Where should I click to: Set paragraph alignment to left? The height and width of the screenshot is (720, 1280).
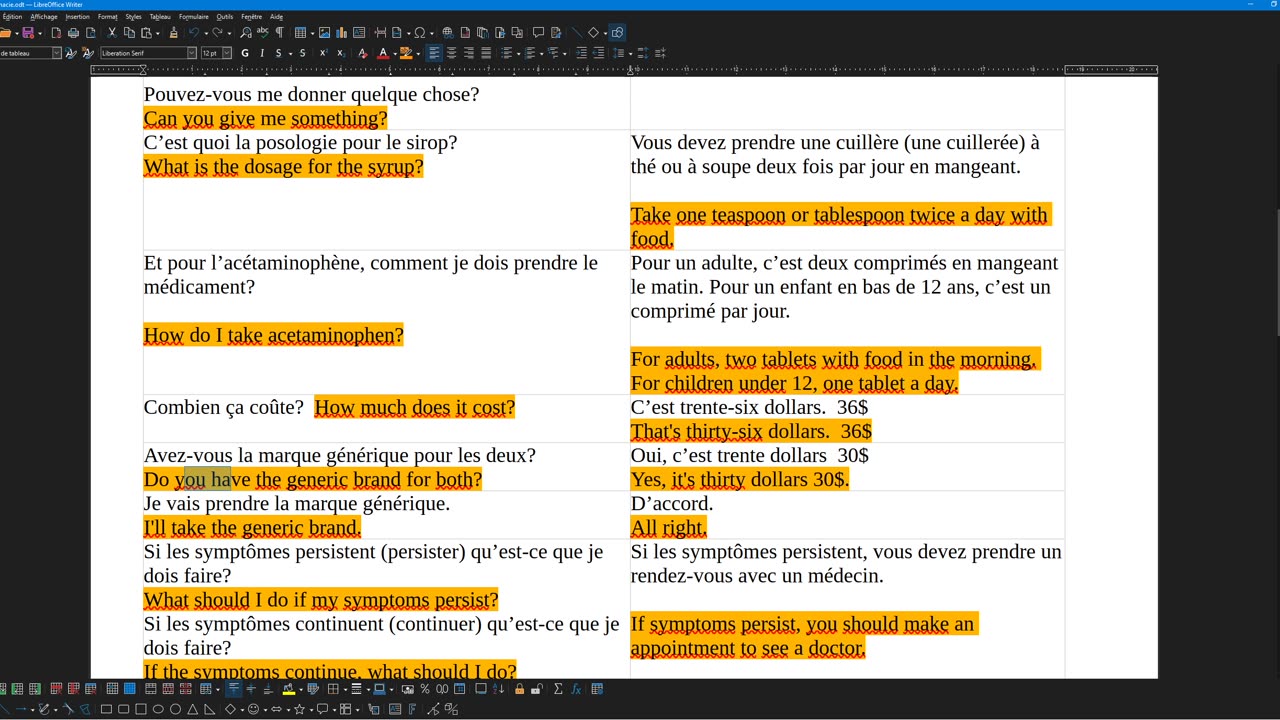click(434, 53)
